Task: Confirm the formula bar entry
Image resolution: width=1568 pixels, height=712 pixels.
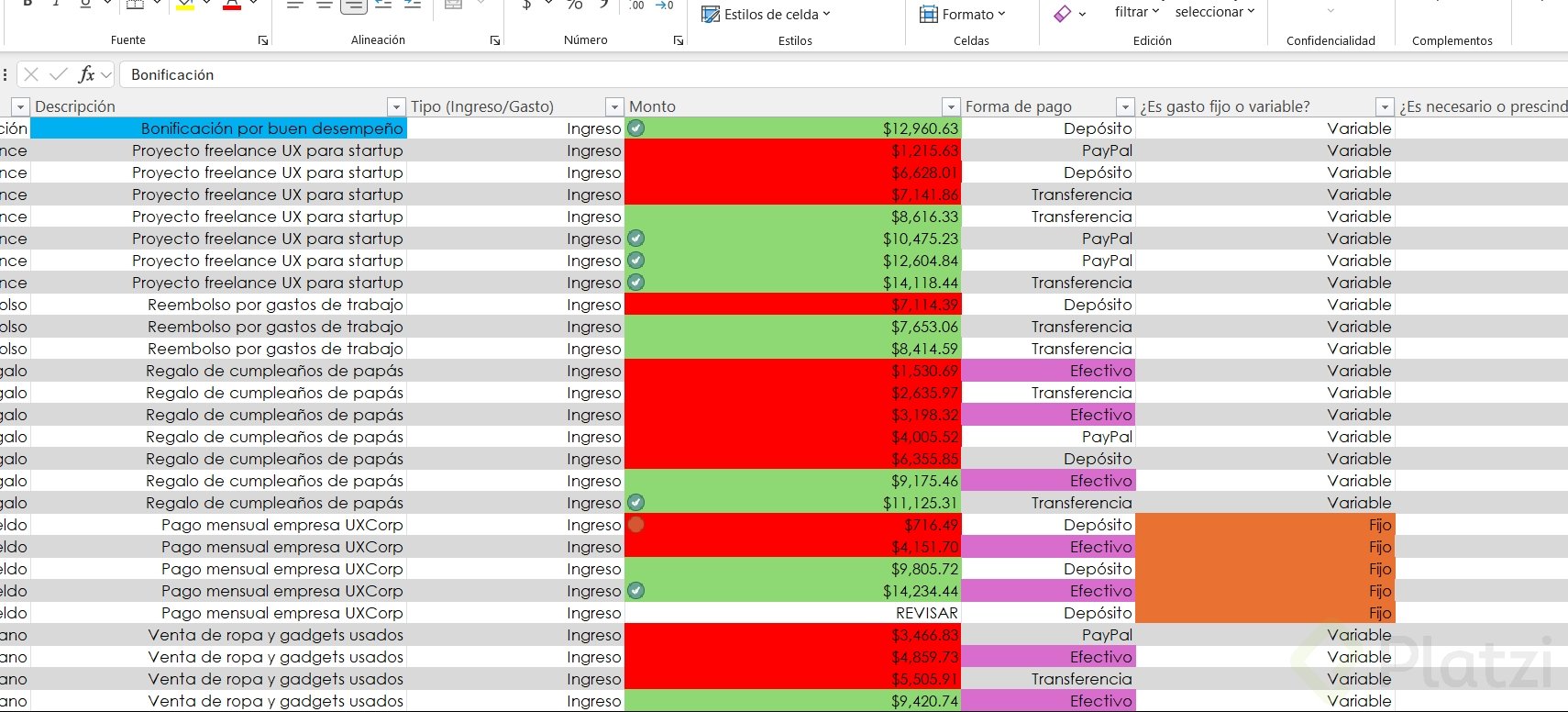Action: tap(59, 74)
